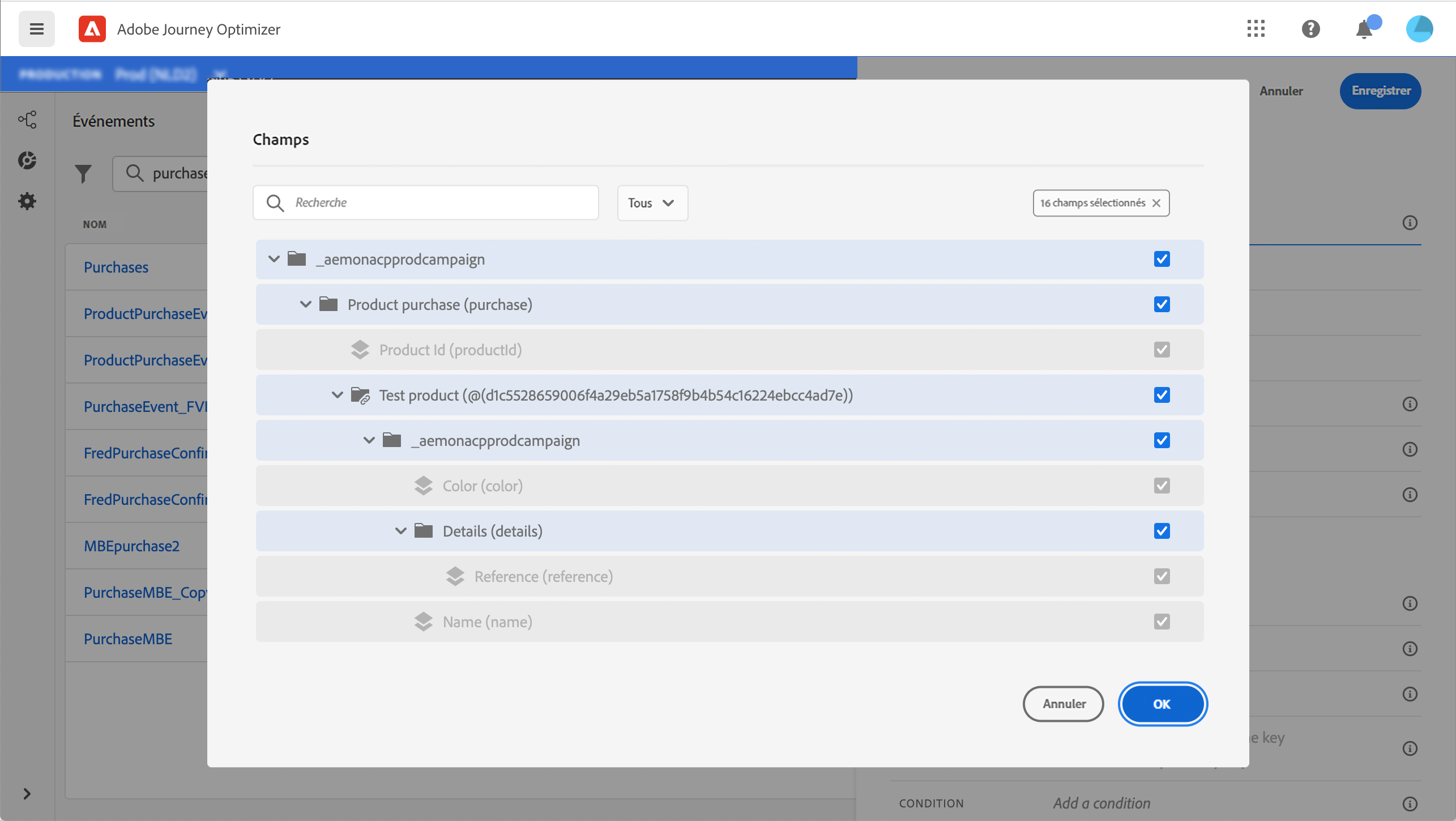Image resolution: width=1456 pixels, height=821 pixels.
Task: Confirm field selection with OK
Action: (x=1162, y=704)
